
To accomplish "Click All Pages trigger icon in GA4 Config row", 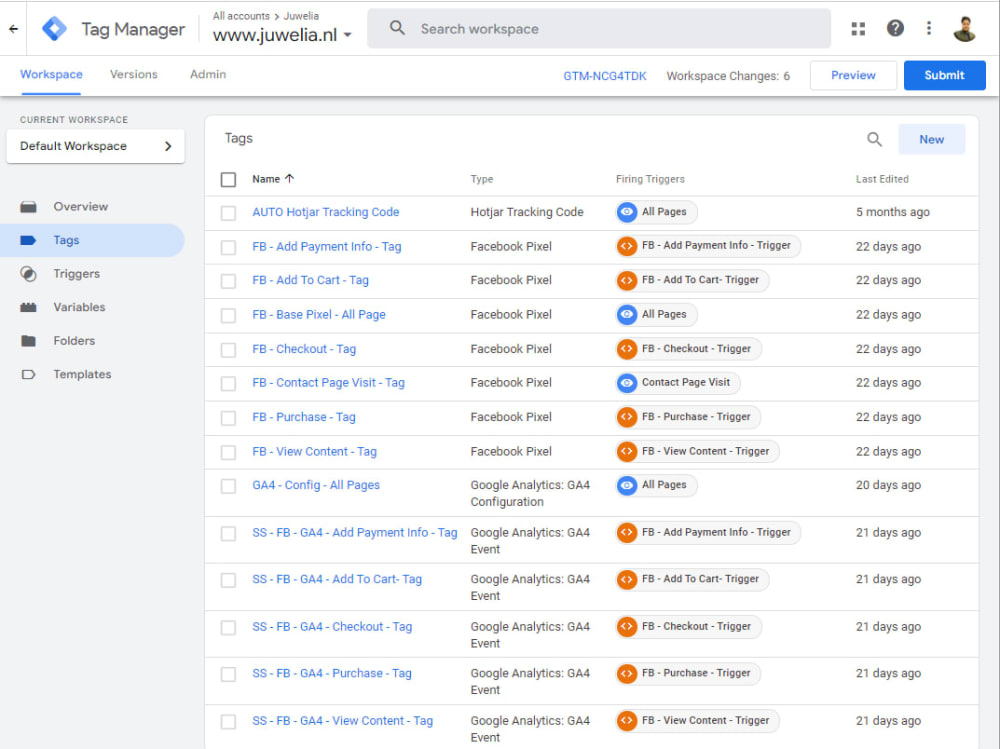I will 627,486.
